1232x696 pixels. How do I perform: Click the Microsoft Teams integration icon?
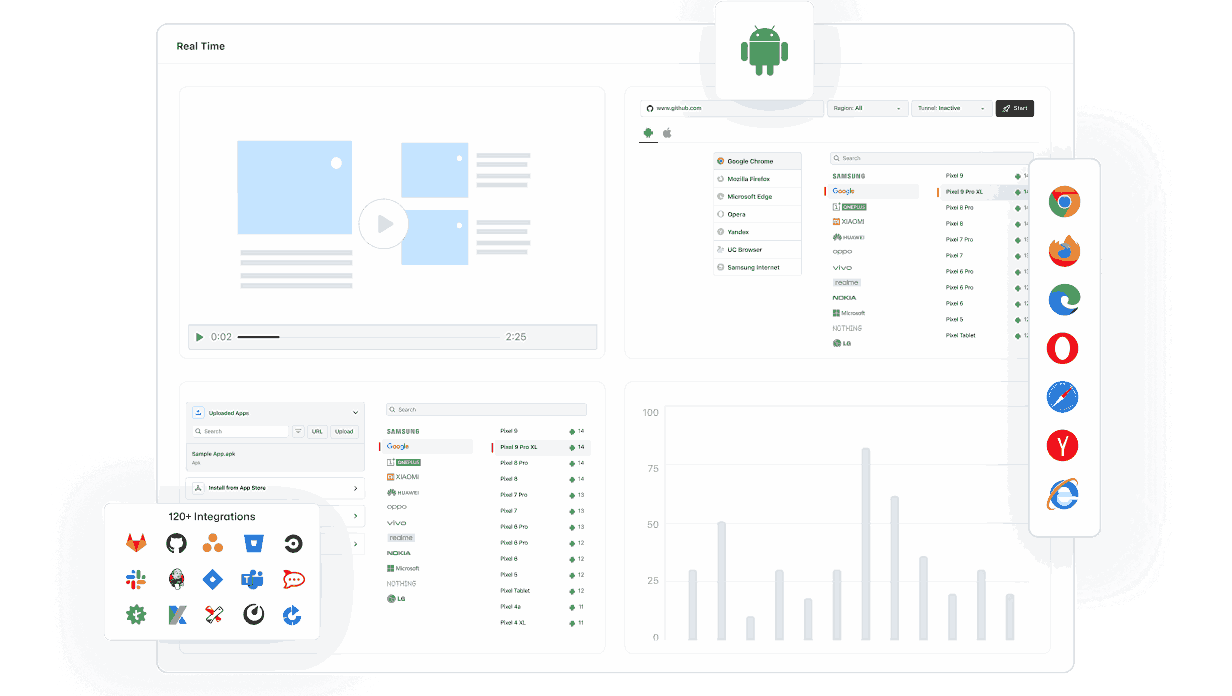coord(252,579)
